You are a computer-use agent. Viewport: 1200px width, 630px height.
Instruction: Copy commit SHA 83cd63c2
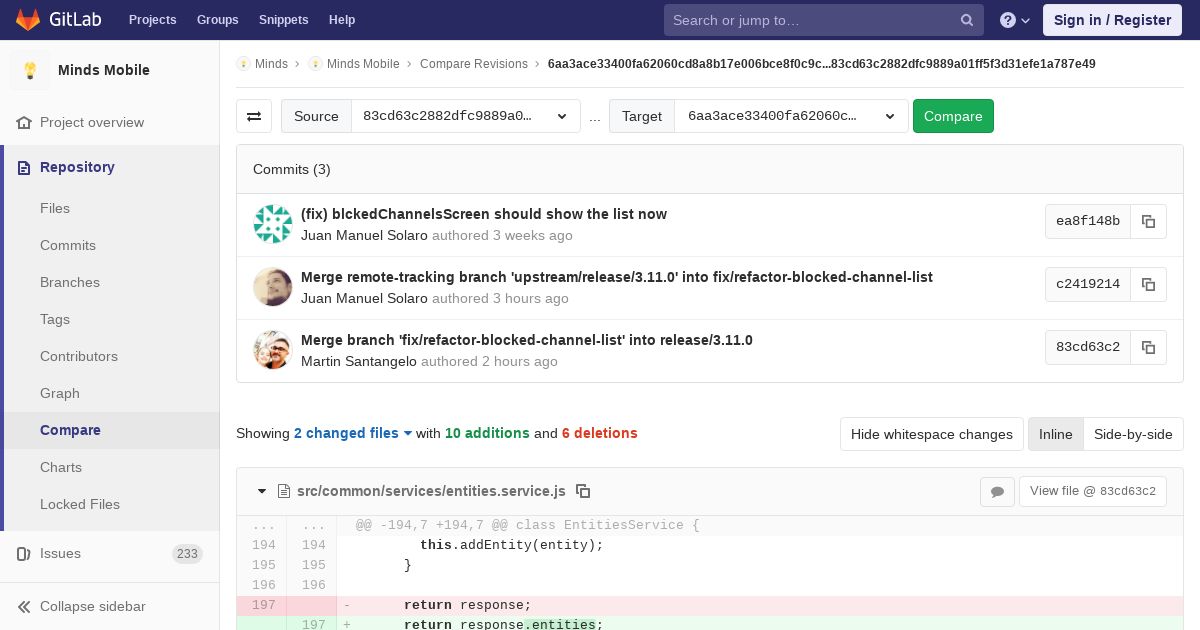(x=1148, y=347)
